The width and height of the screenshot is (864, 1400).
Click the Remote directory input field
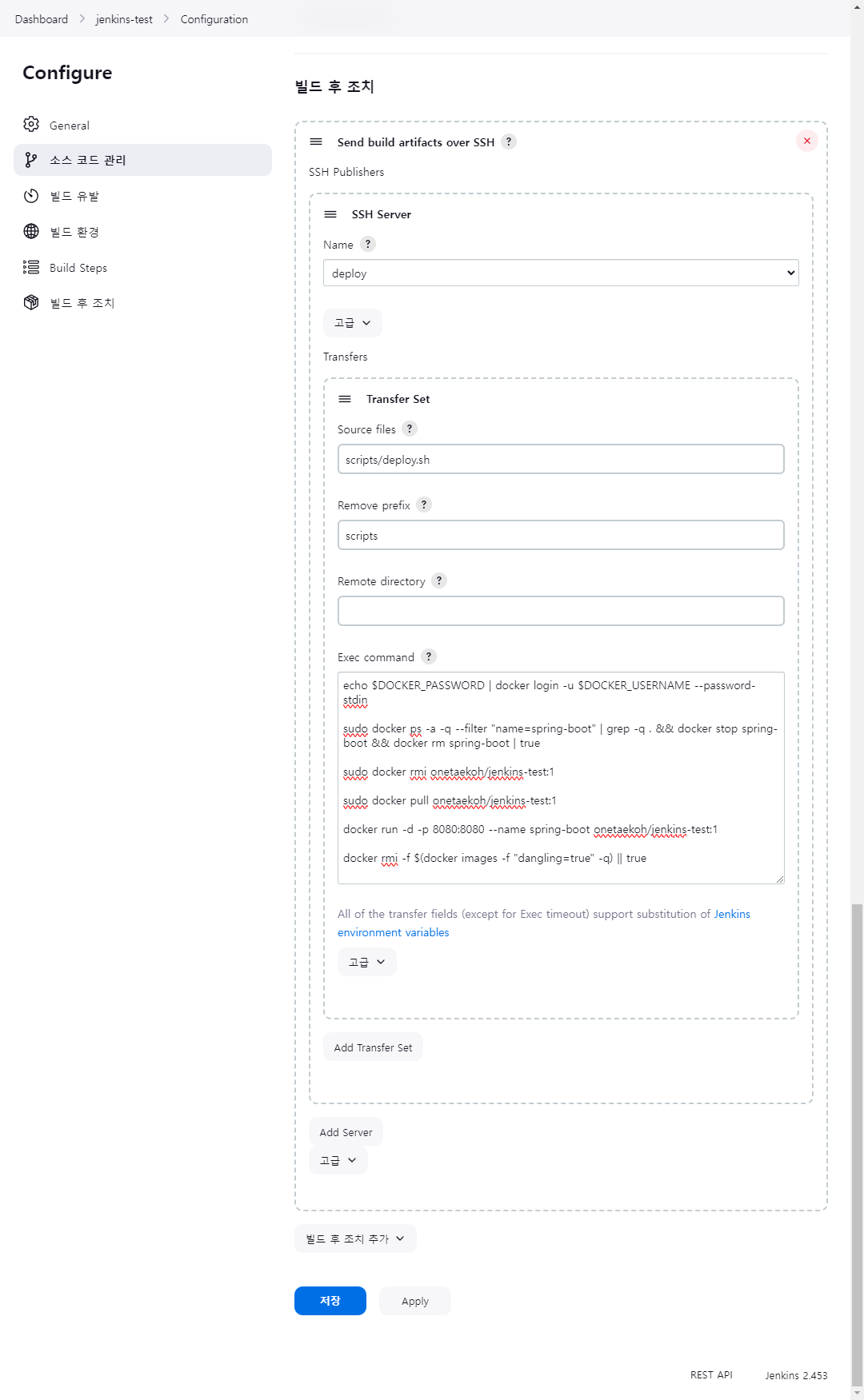pyautogui.click(x=561, y=611)
